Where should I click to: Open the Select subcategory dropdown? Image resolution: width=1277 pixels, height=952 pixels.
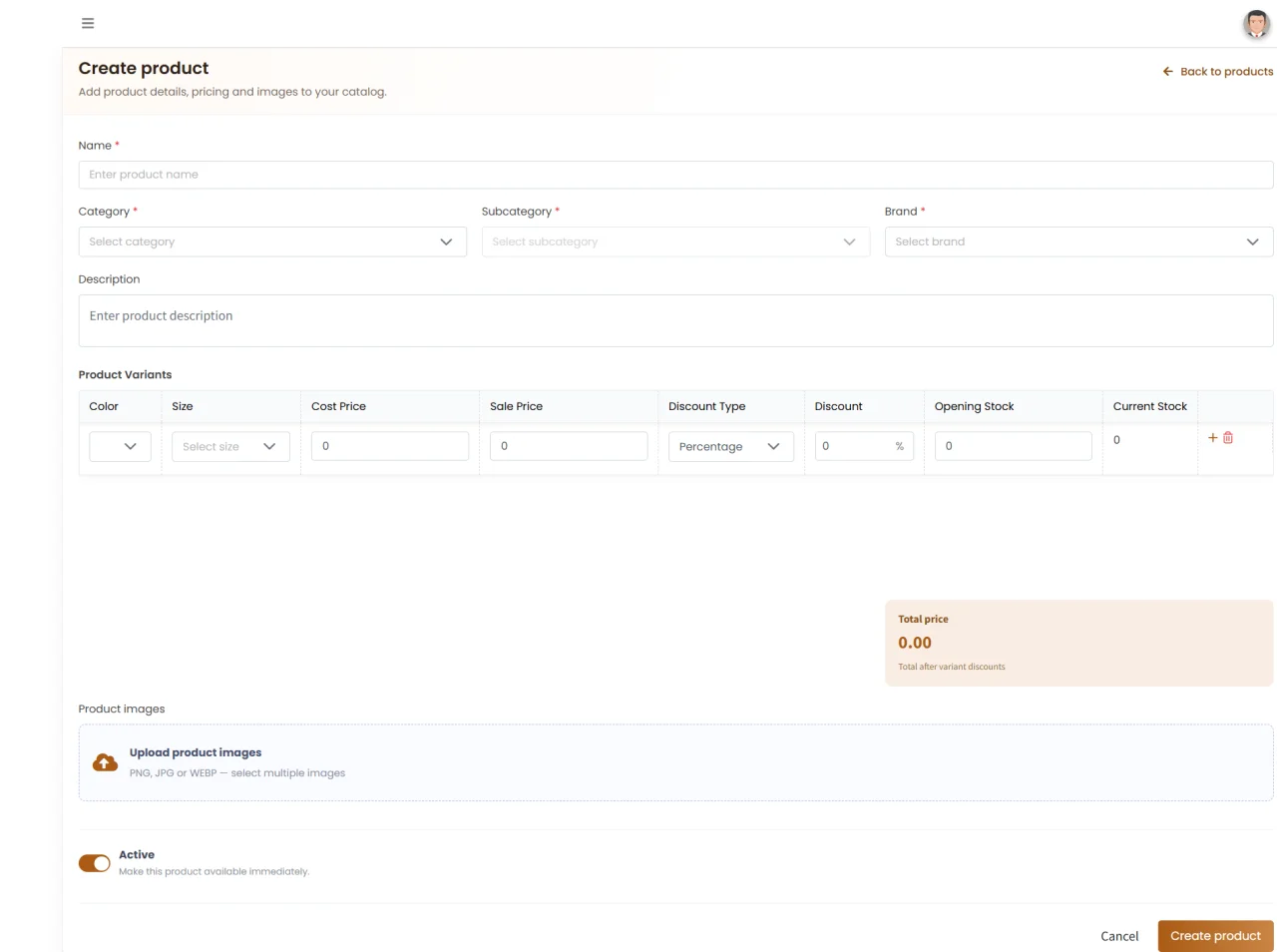tap(675, 241)
